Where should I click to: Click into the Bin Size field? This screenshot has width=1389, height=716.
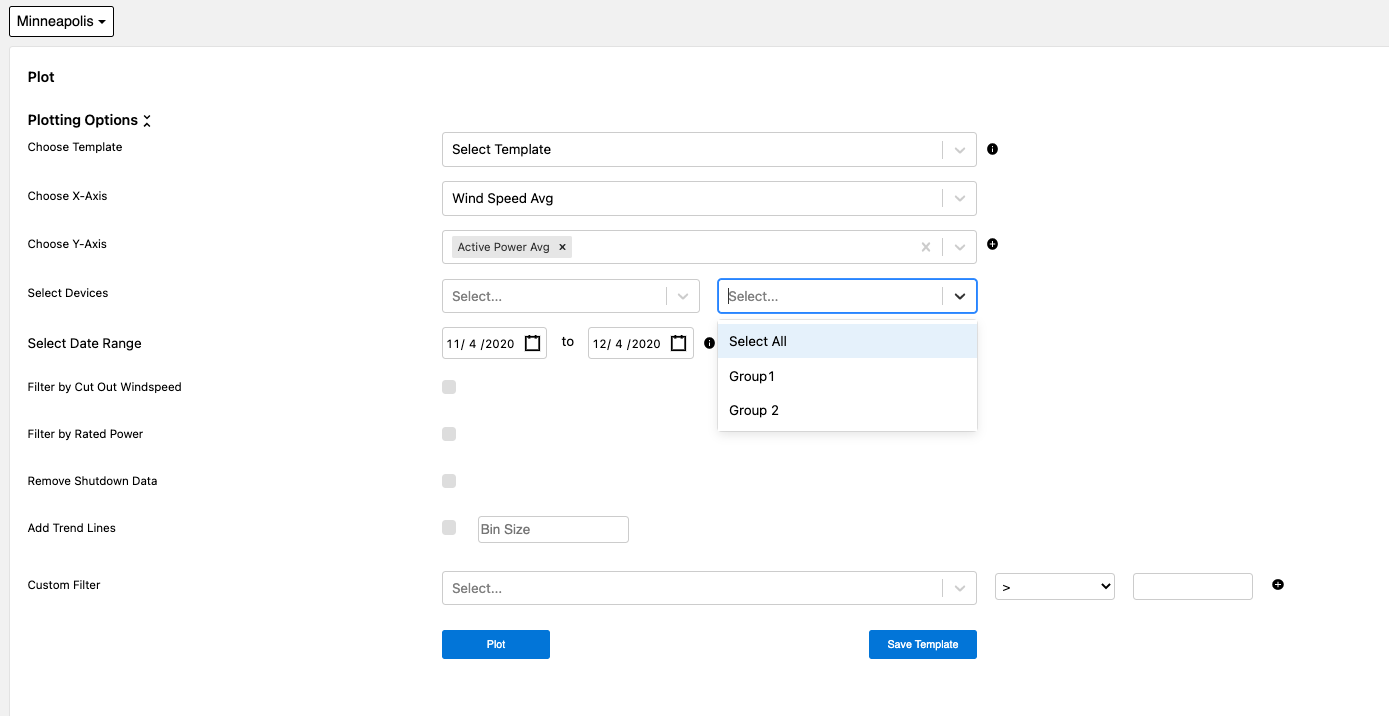(553, 529)
